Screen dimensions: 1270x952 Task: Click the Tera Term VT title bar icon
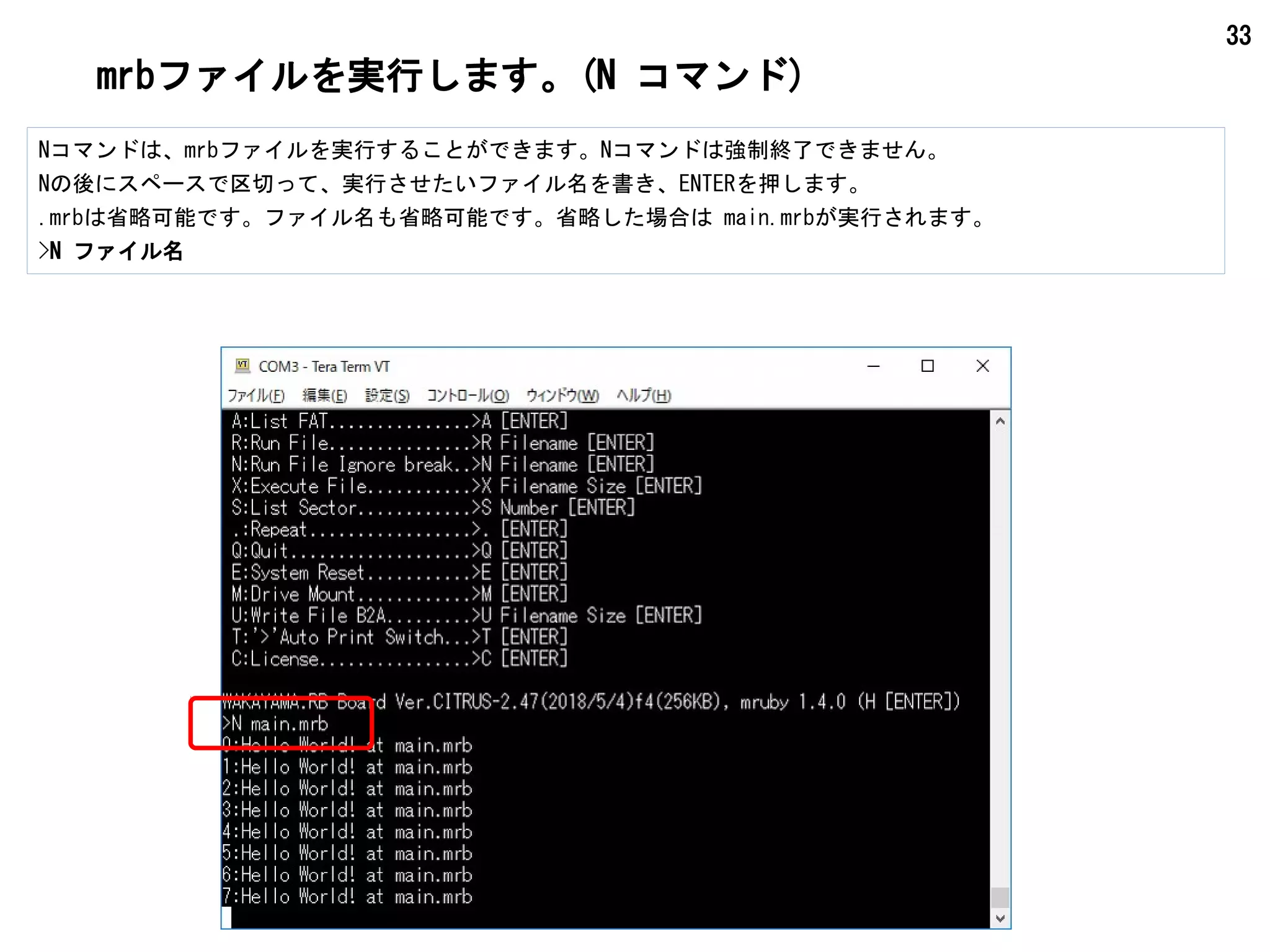tap(242, 366)
